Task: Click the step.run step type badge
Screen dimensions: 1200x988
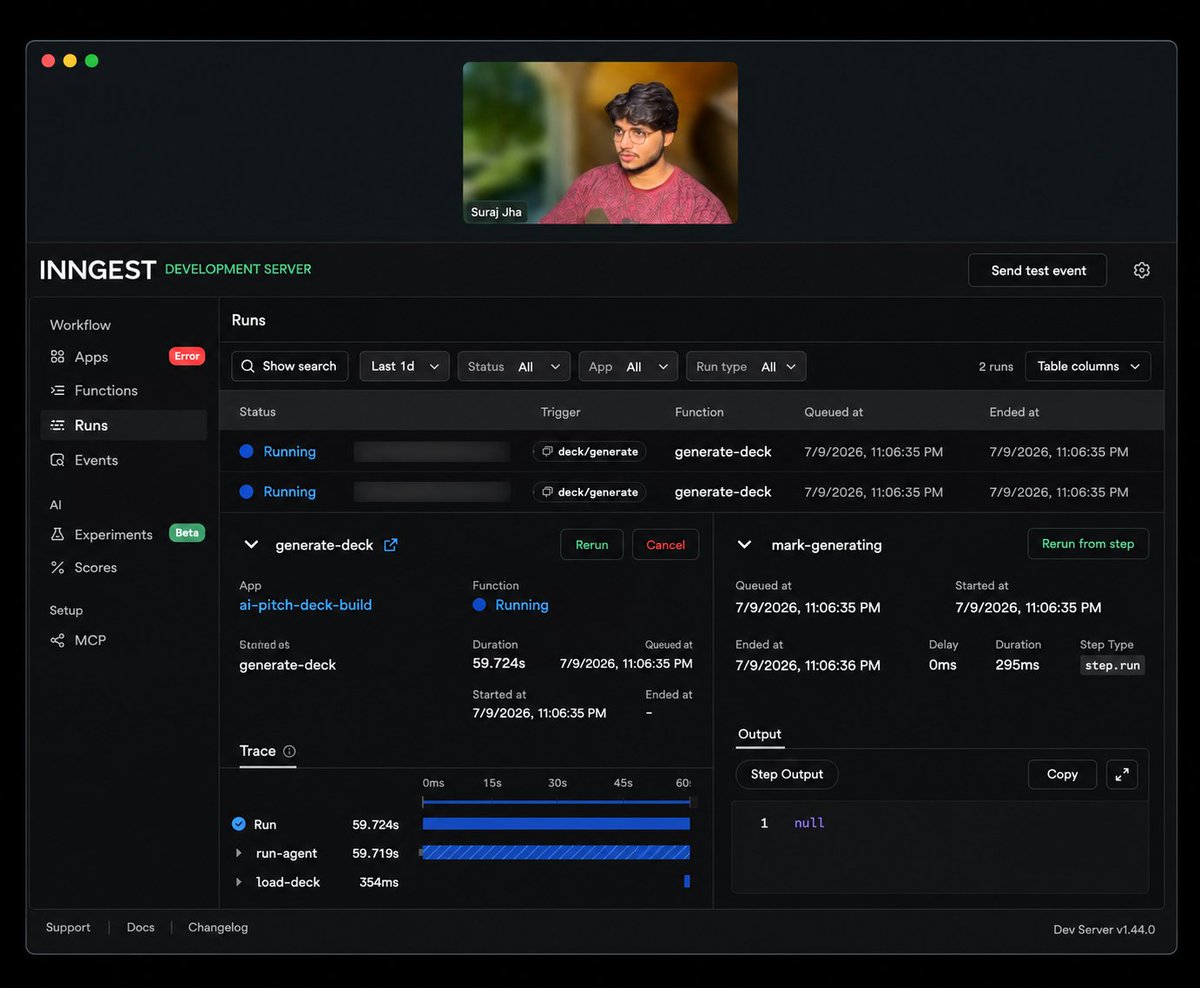Action: pyautogui.click(x=1112, y=665)
